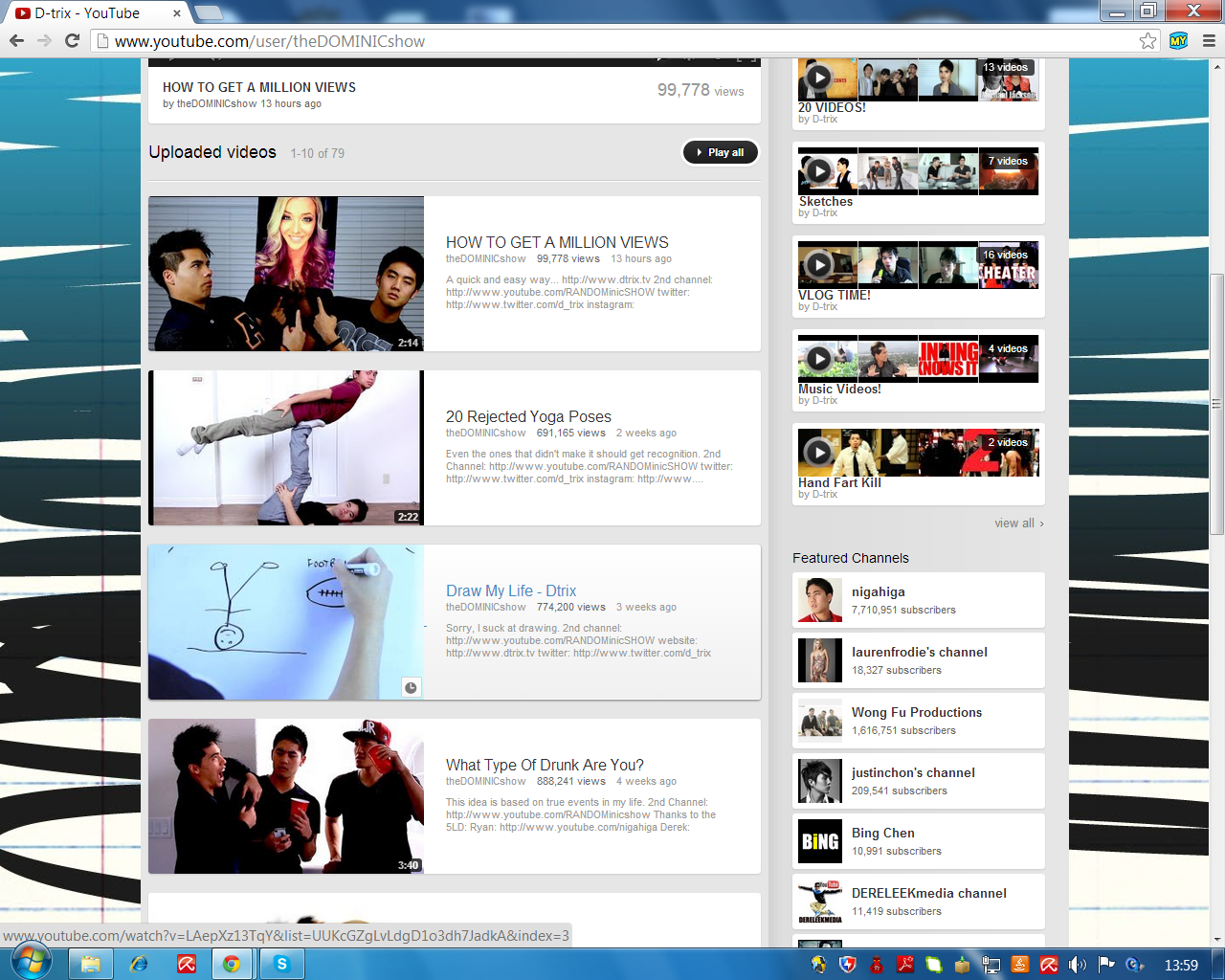Play the VLOG TIME! playlist play icon
The width and height of the screenshot is (1225, 980).
coord(818,264)
